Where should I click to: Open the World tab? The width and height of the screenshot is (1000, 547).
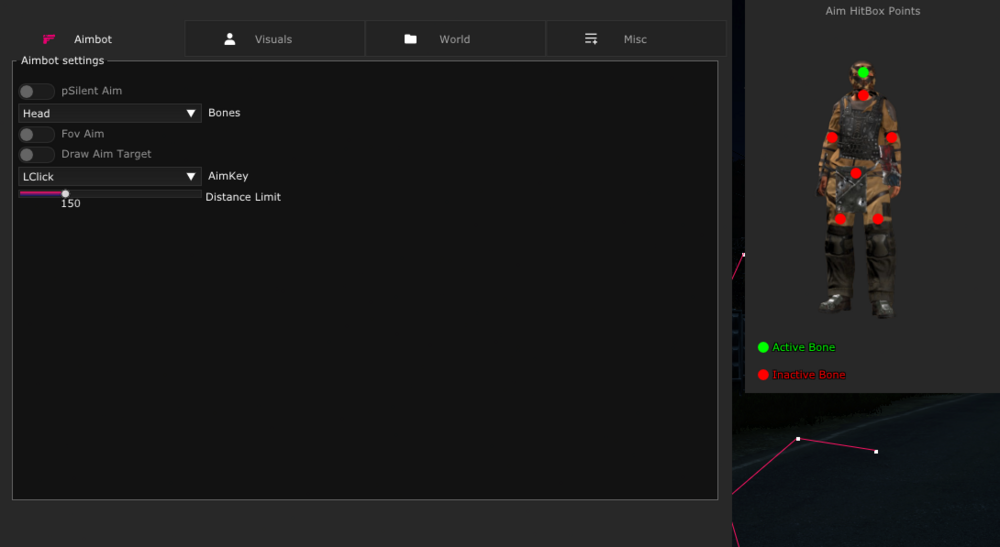click(455, 39)
